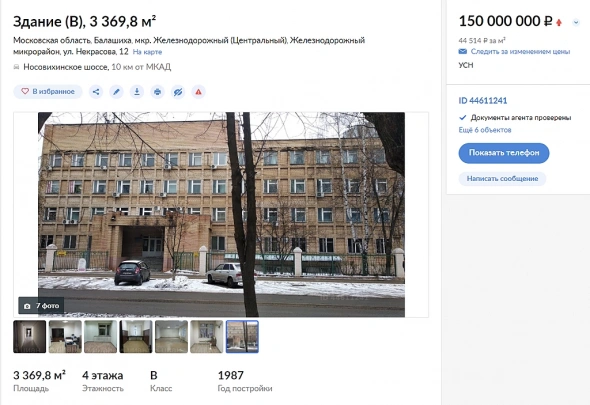The height and width of the screenshot is (405, 590).
Task: Click the camera 7 фото badge
Action: click(x=41, y=306)
